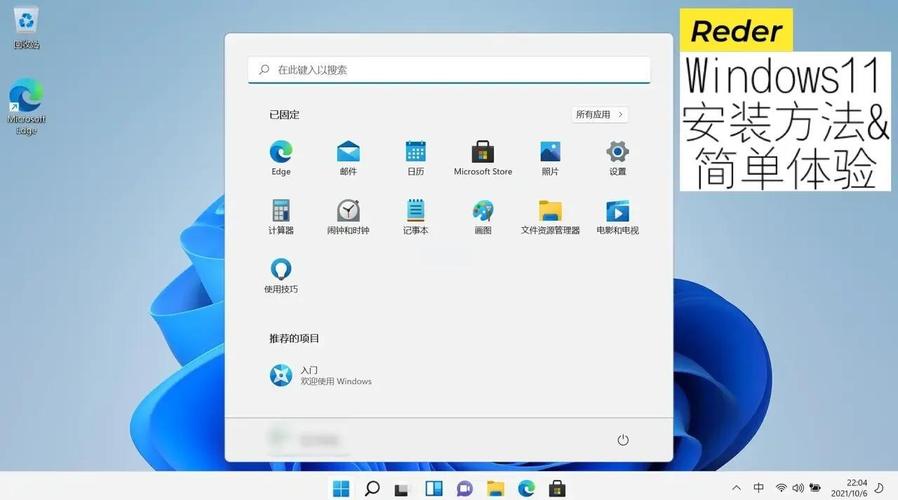Open Wi-Fi network tray icon
The height and width of the screenshot is (500, 898).
pyautogui.click(x=781, y=488)
